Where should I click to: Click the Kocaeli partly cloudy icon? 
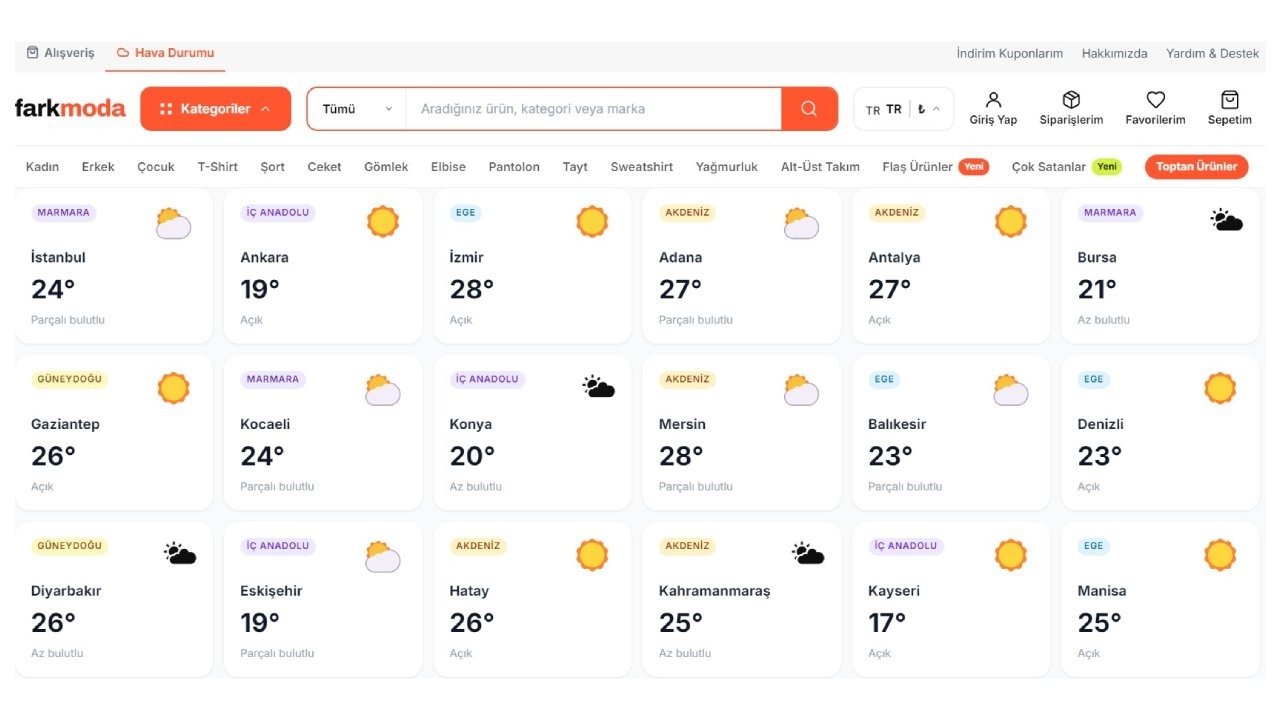[x=383, y=389]
